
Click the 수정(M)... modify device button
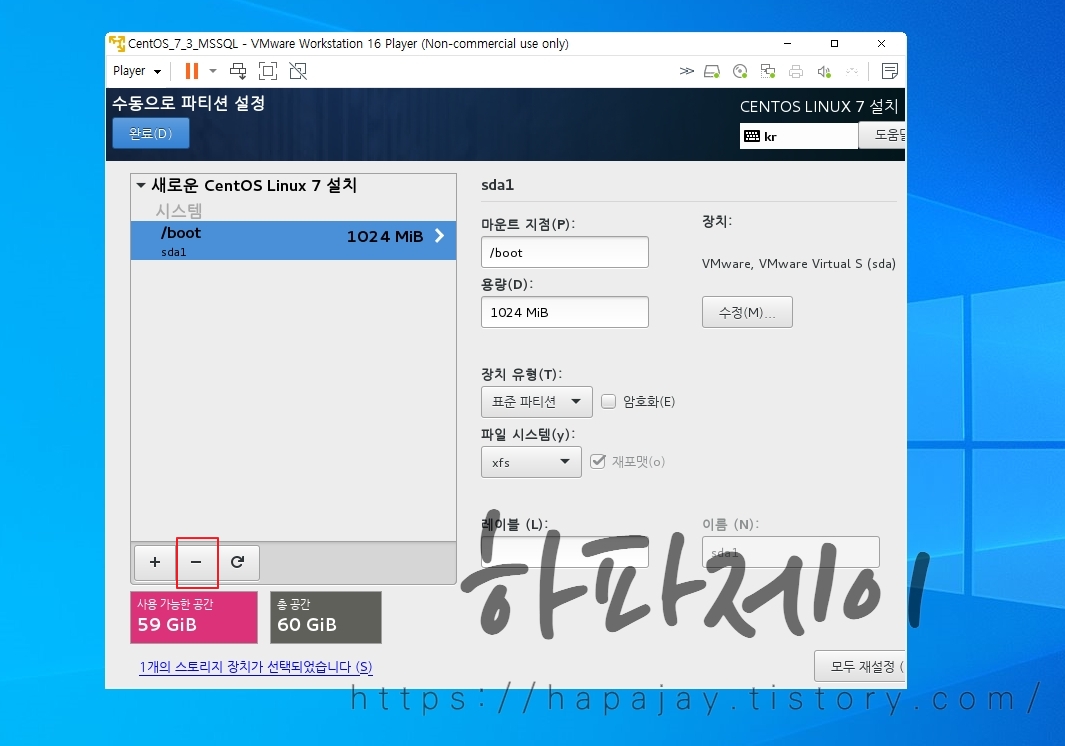pyautogui.click(x=747, y=312)
